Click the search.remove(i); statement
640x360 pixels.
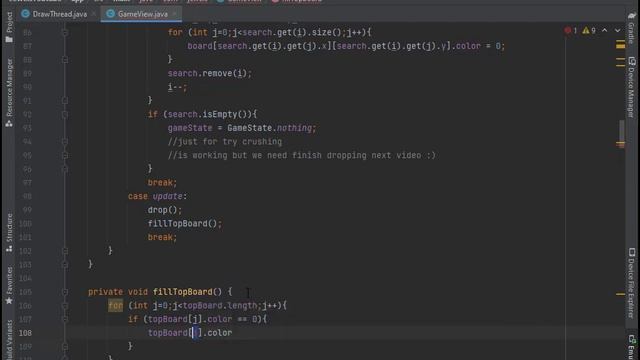210,73
